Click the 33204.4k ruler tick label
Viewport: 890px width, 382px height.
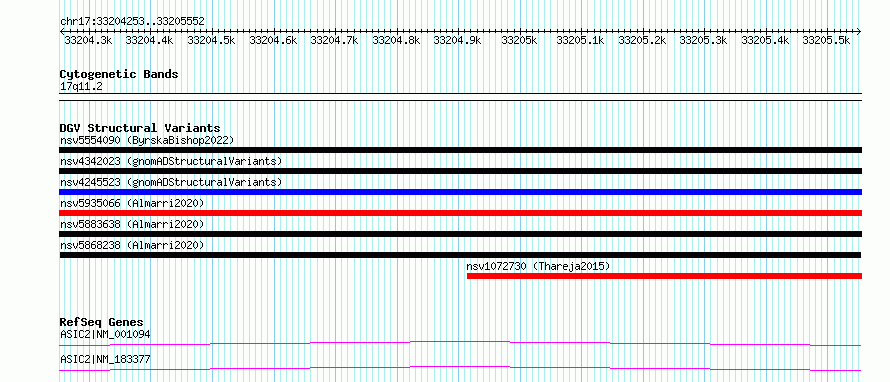point(149,40)
